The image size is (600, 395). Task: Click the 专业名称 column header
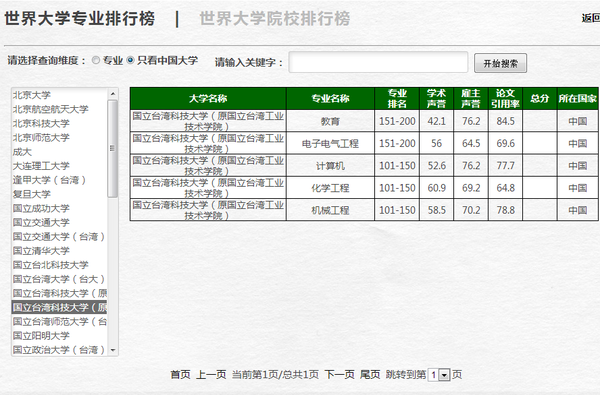(x=330, y=99)
